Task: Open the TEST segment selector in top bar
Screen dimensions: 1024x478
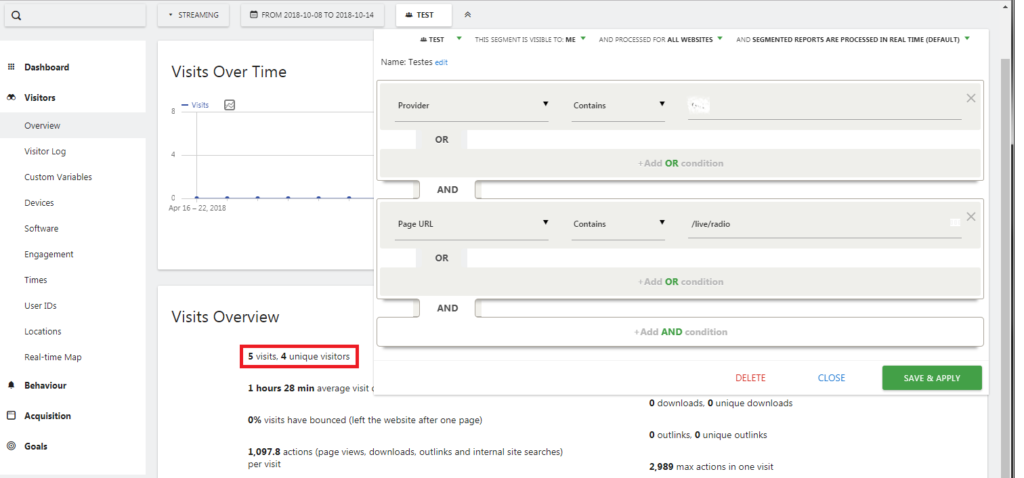Action: tap(424, 15)
